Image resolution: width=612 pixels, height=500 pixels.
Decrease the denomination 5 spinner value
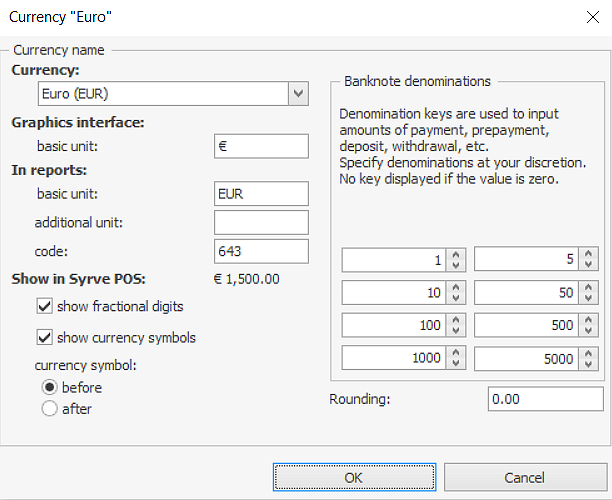(589, 266)
